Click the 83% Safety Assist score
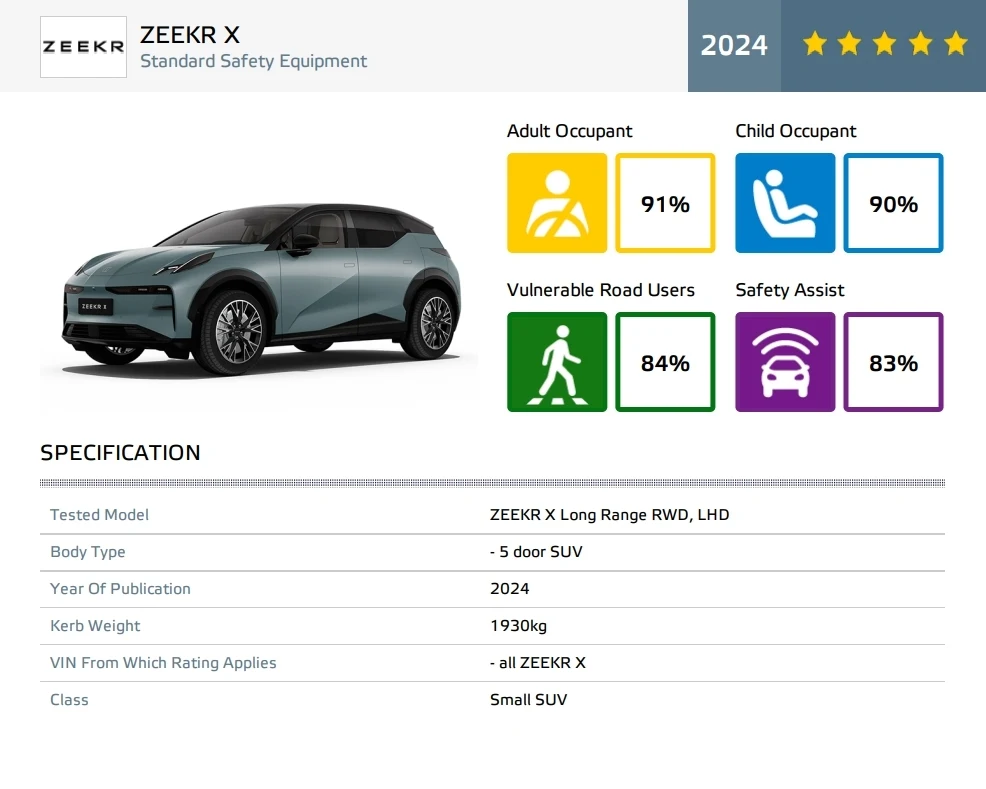The width and height of the screenshot is (986, 789). pos(893,362)
